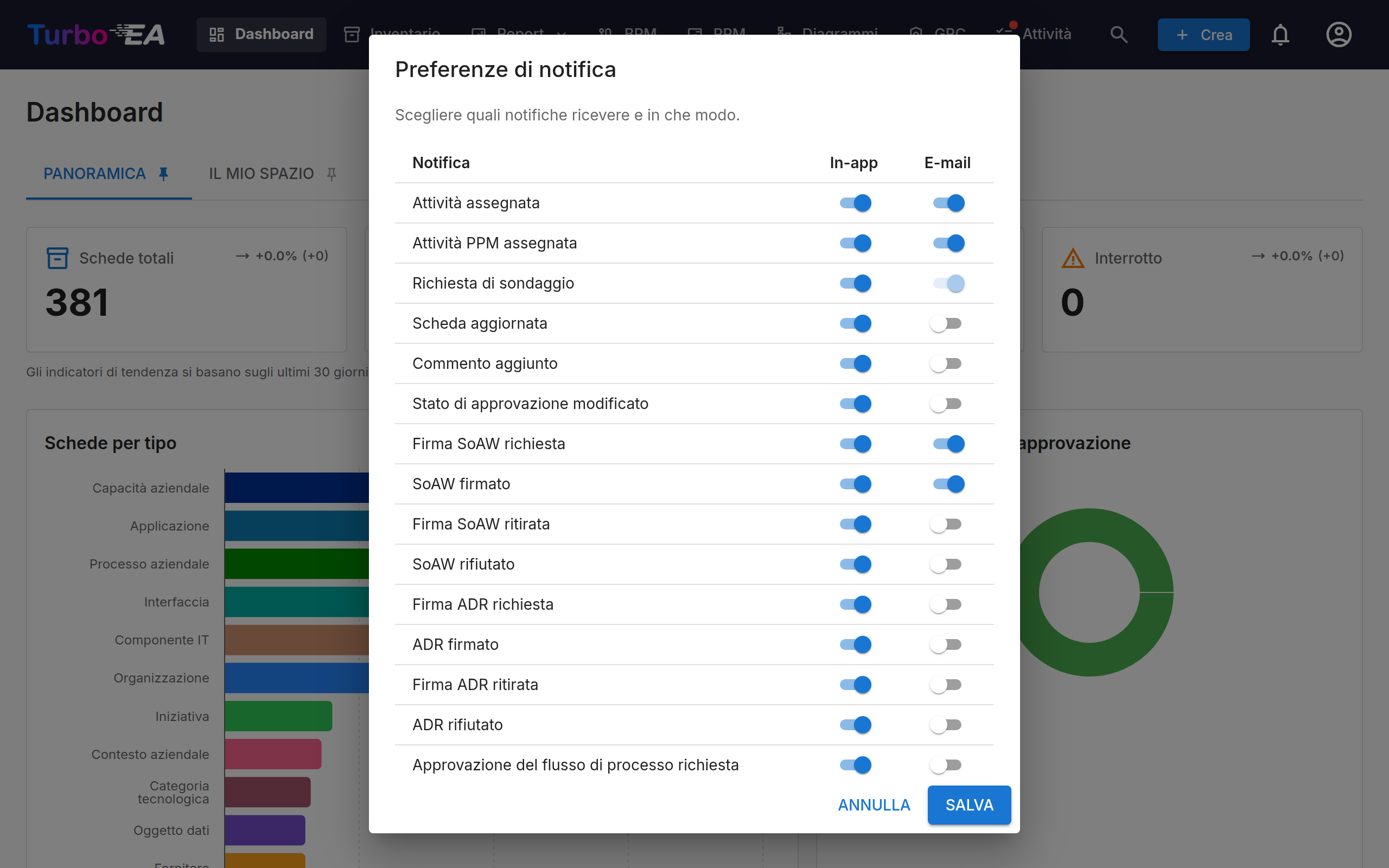Image resolution: width=1389 pixels, height=868 pixels.
Task: Toggle E-mail for Attività assegnata
Action: point(948,203)
